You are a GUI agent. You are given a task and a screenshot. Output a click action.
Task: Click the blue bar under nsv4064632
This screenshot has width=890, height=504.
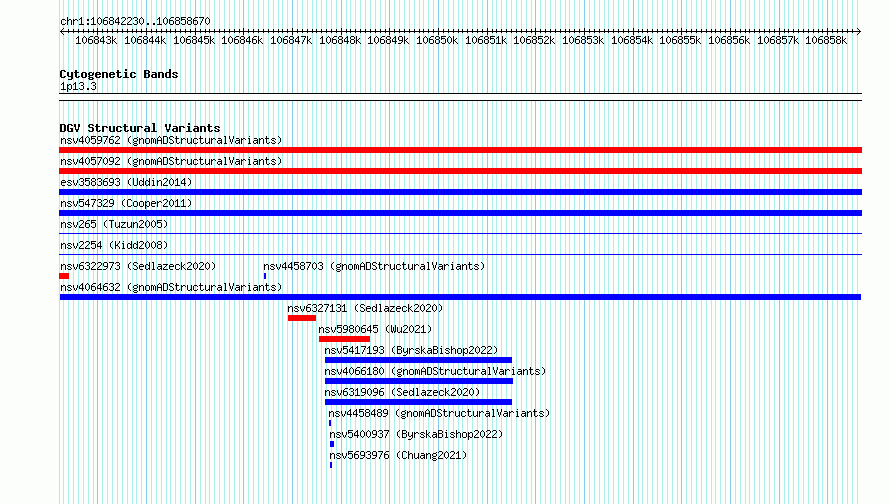460,297
